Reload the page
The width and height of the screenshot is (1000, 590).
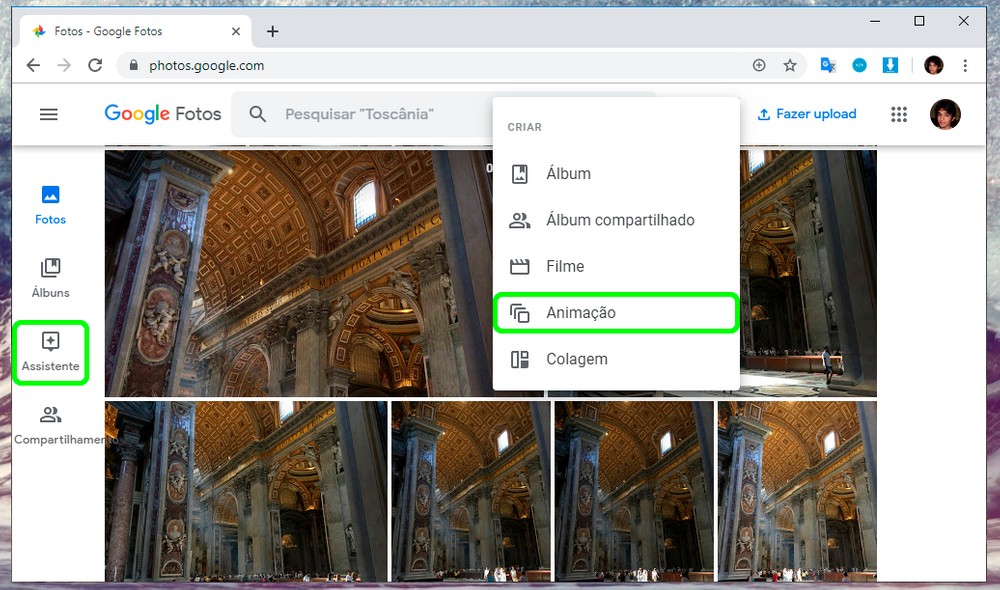[x=95, y=65]
